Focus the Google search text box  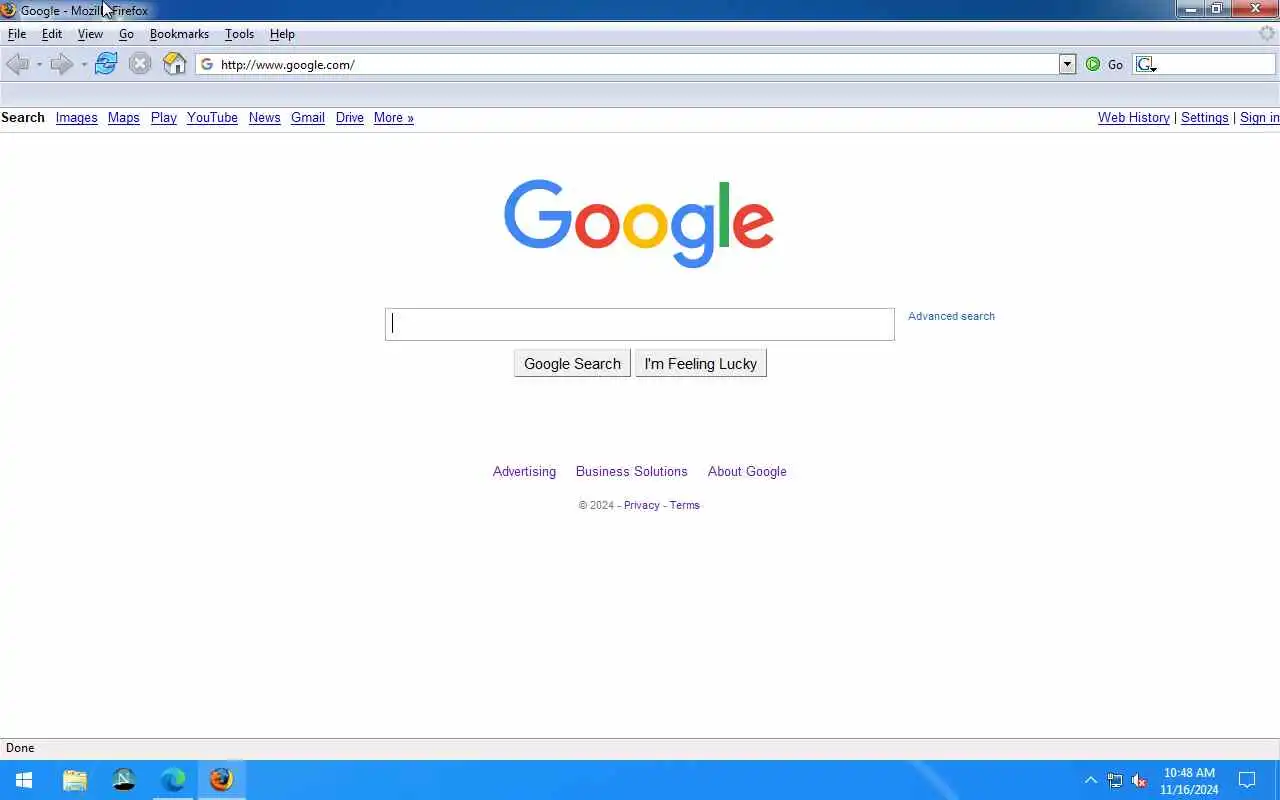click(640, 324)
